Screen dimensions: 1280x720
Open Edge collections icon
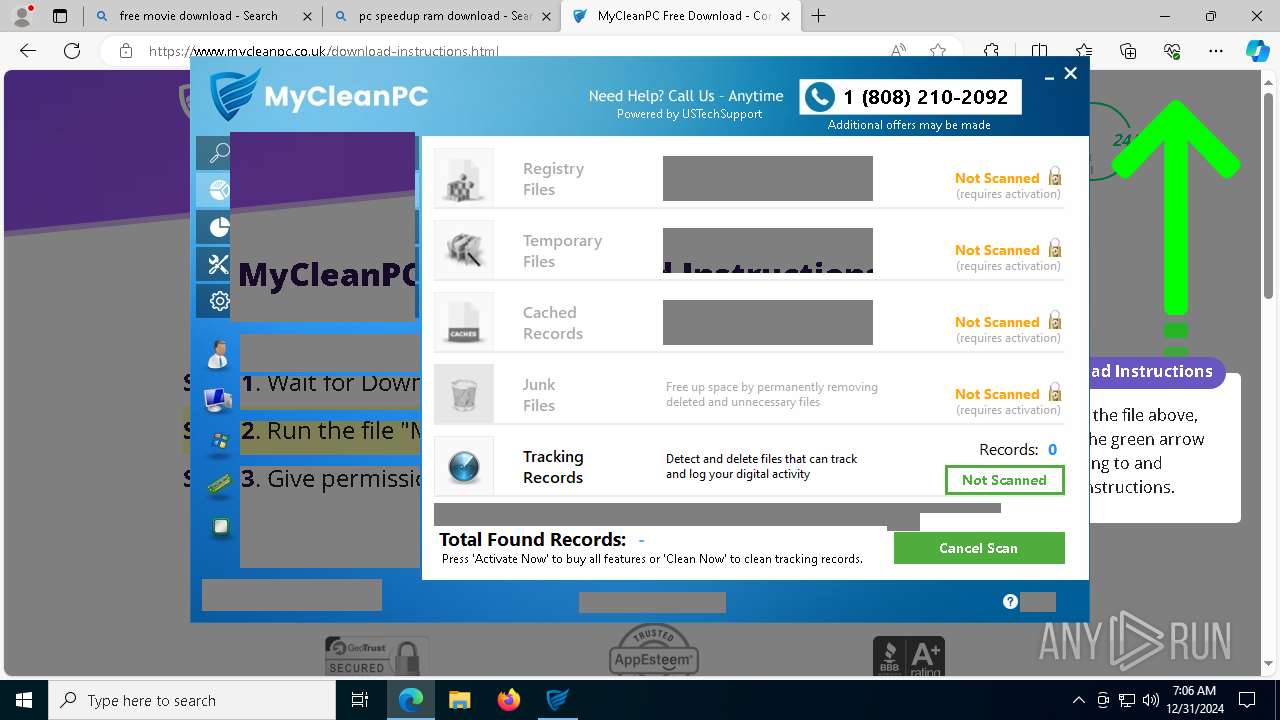coord(1128,51)
